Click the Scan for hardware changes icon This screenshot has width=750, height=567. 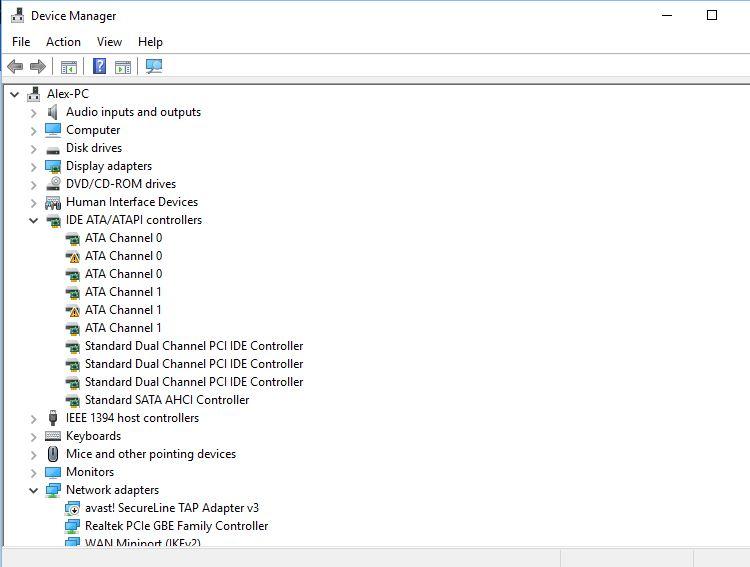click(154, 66)
